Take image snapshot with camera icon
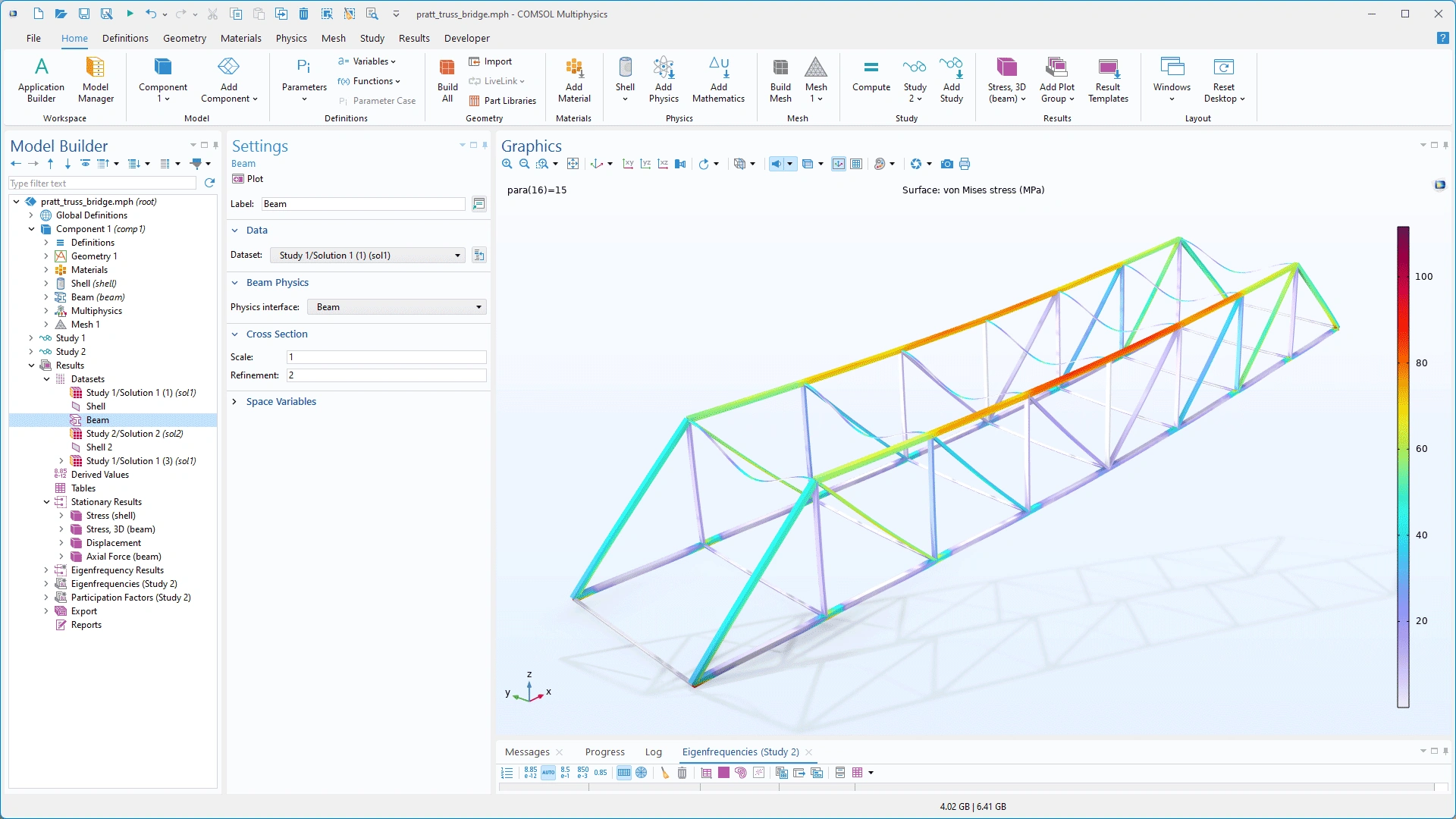 tap(946, 164)
